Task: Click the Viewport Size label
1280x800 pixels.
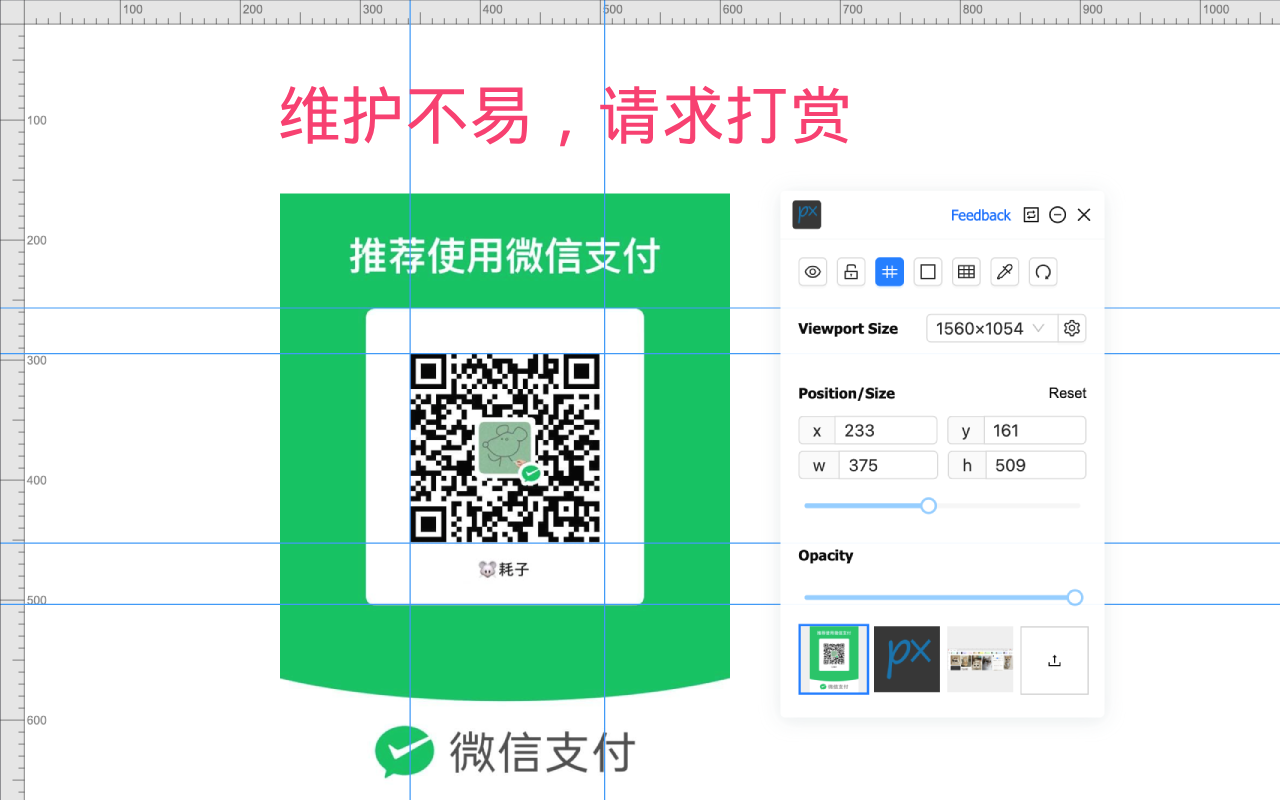Action: (848, 328)
